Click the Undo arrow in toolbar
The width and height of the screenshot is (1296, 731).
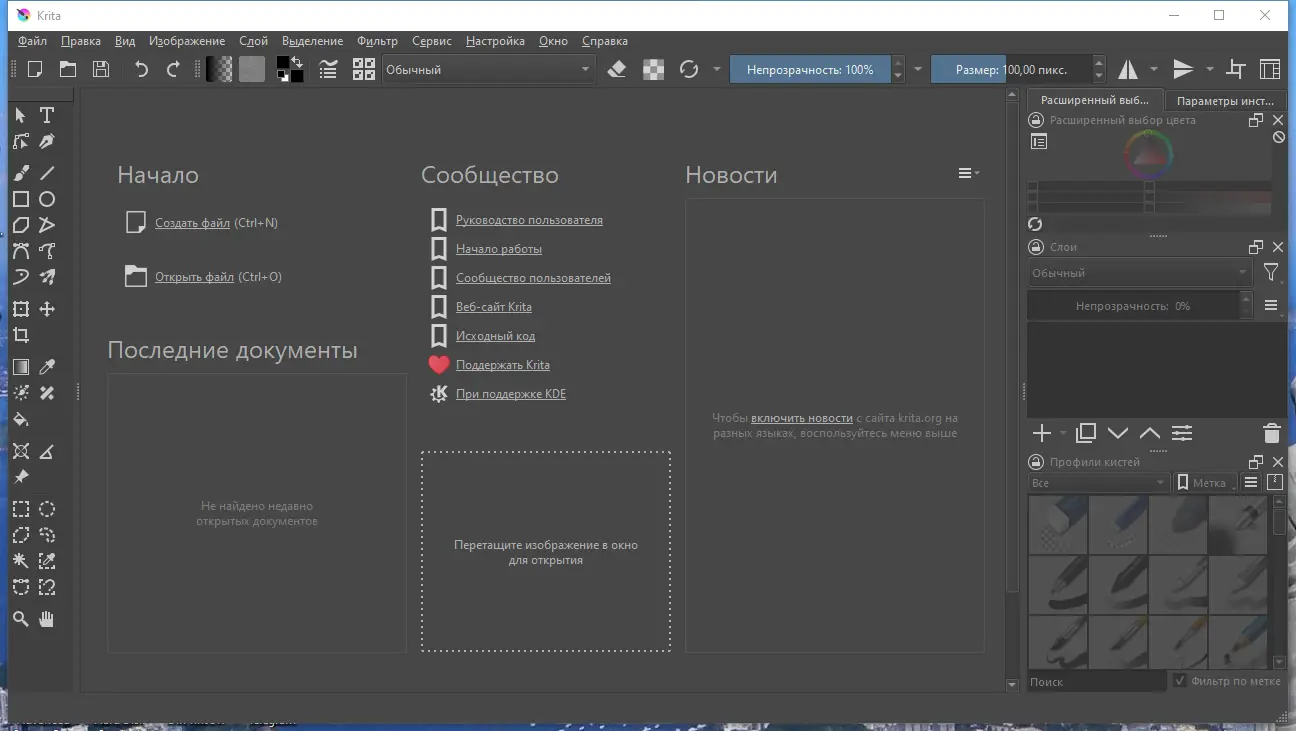(x=141, y=69)
